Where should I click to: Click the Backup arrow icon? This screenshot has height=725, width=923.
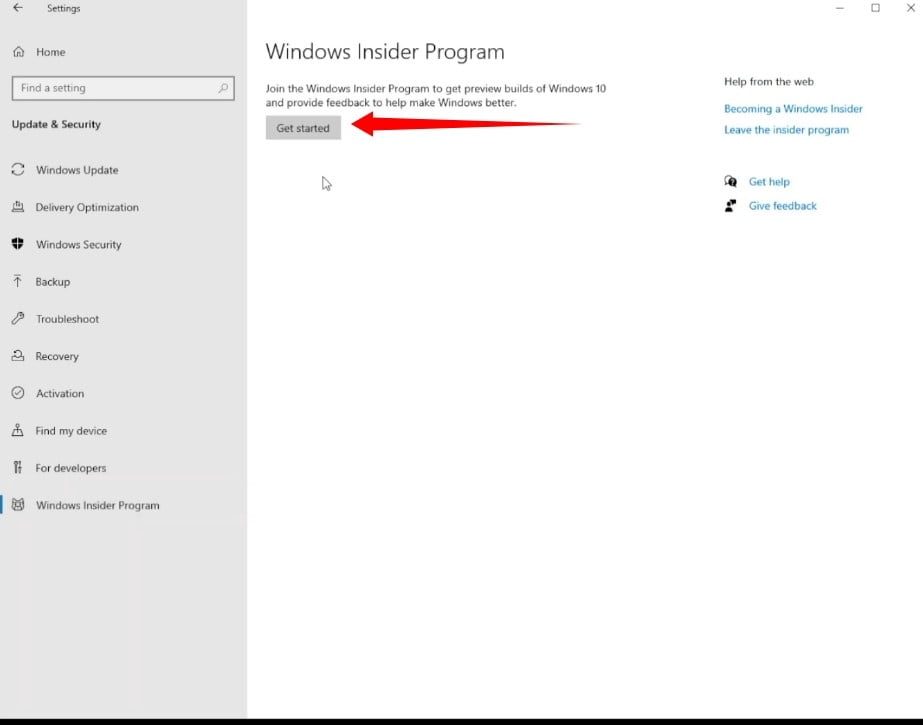(18, 281)
